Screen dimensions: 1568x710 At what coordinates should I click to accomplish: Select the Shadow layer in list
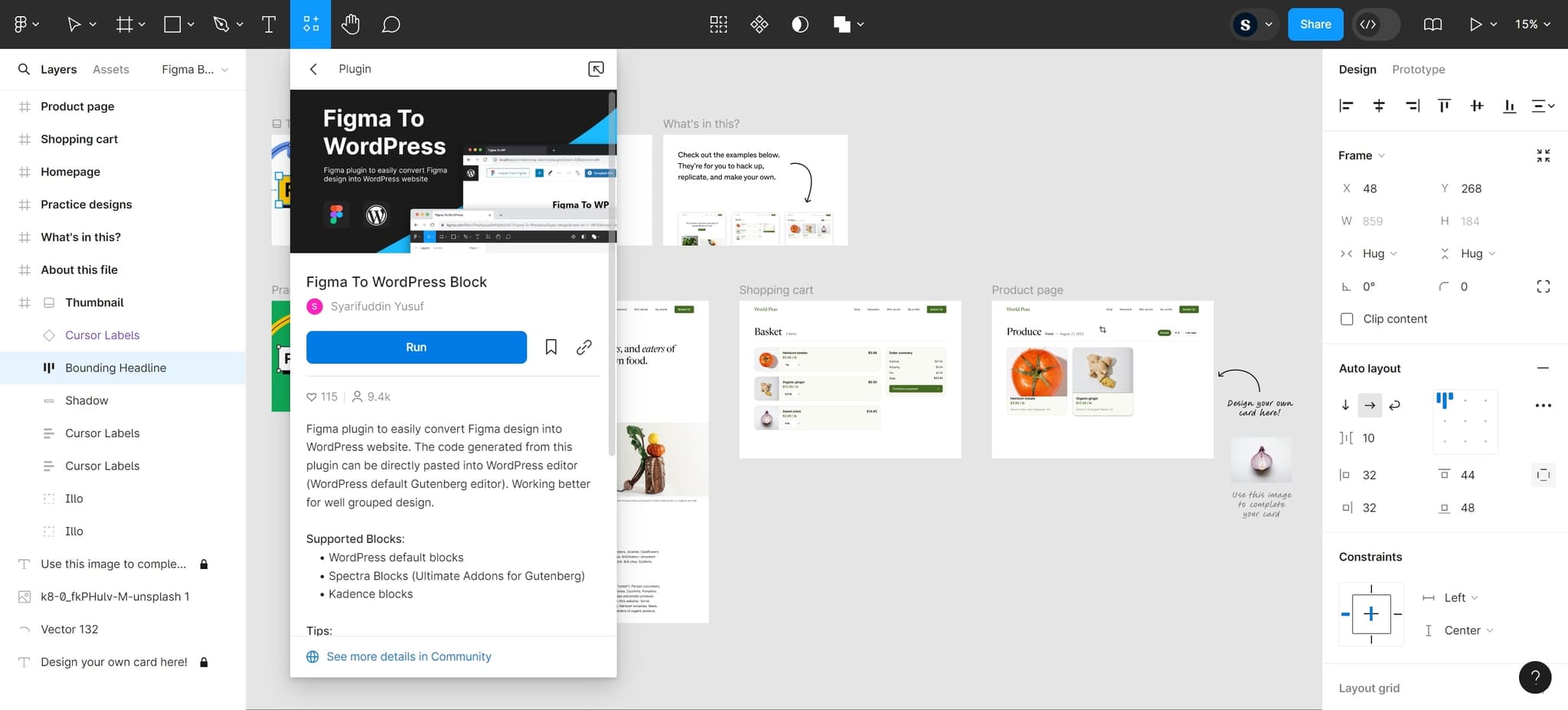tap(87, 401)
